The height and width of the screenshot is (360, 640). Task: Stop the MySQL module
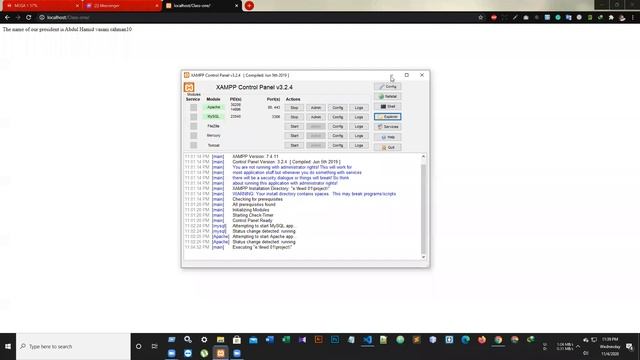tap(294, 117)
